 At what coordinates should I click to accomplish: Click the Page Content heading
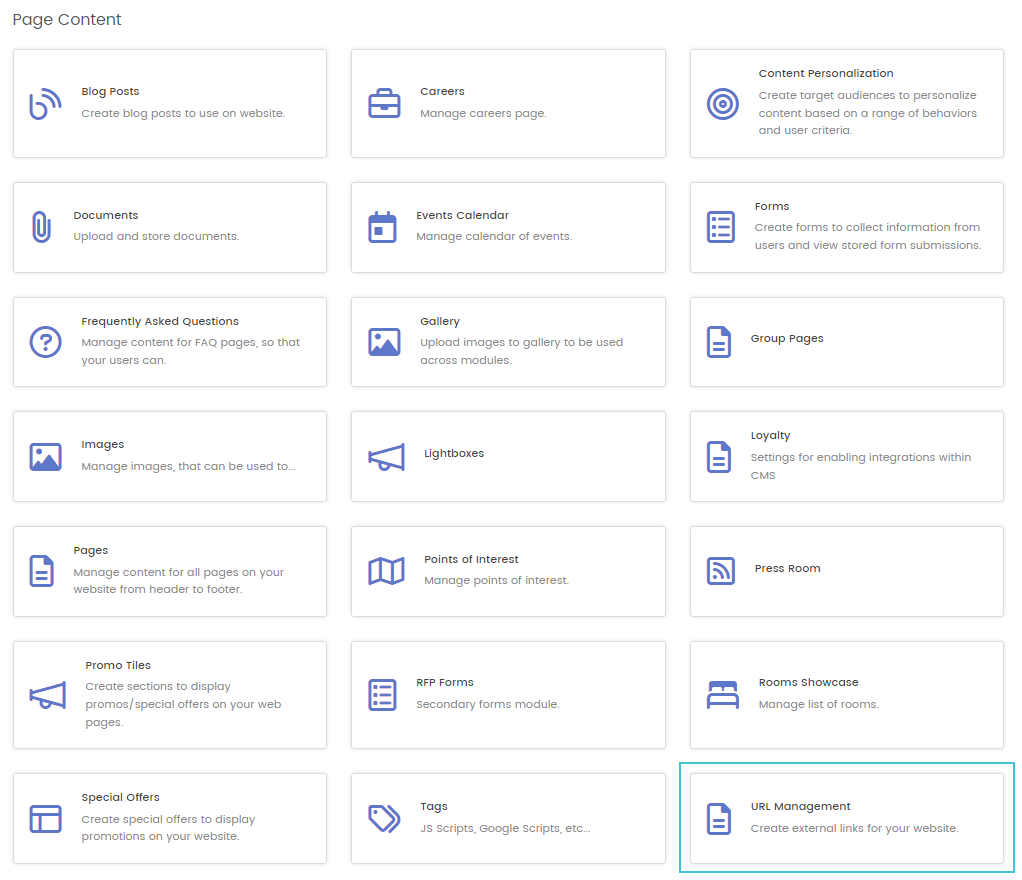click(66, 20)
